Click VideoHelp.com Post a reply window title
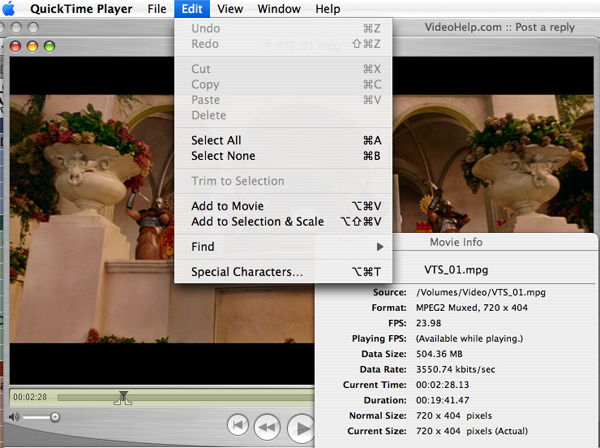The image size is (600, 448). 500,27
